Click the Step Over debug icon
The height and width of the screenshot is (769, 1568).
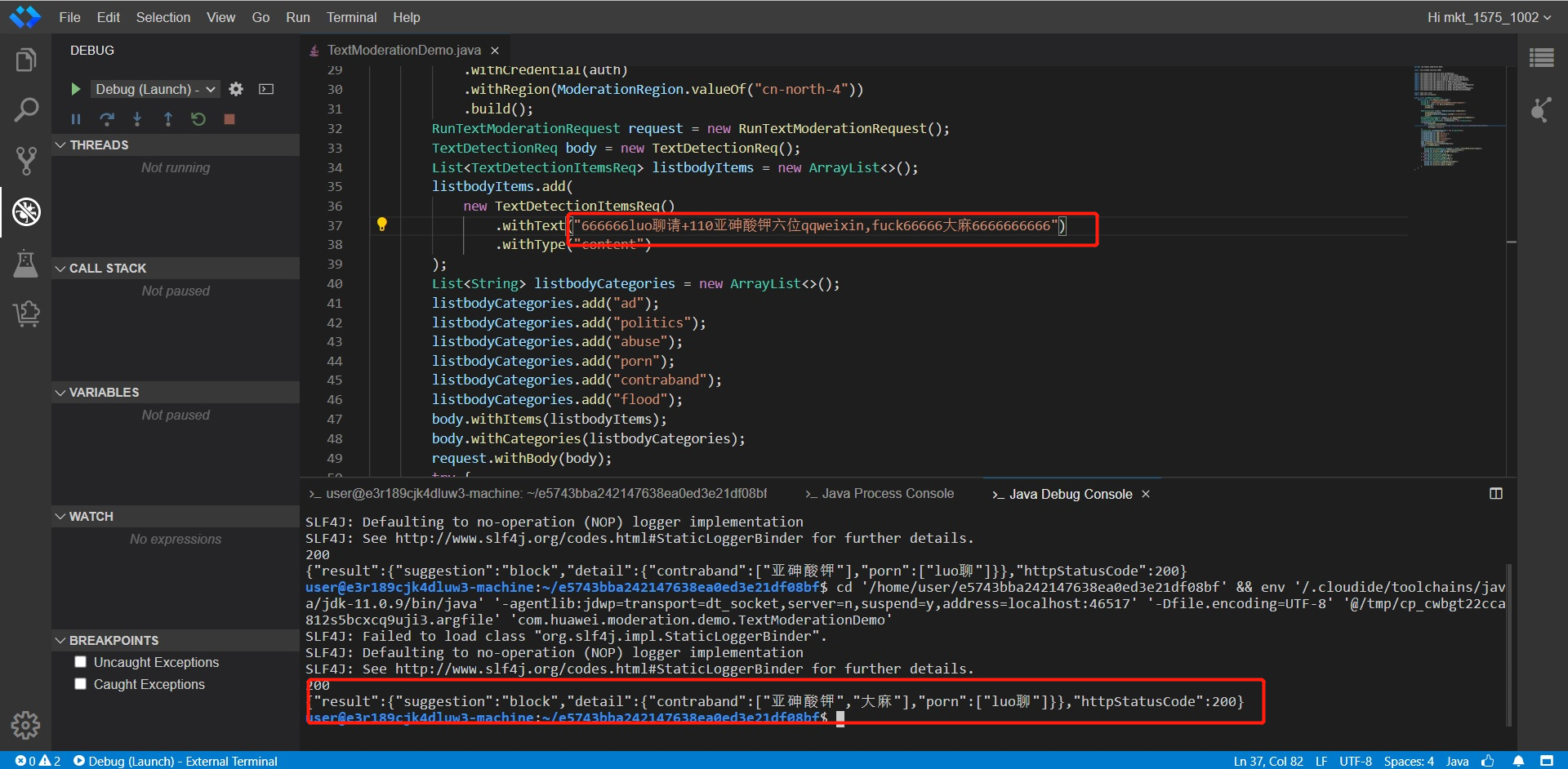[107, 119]
